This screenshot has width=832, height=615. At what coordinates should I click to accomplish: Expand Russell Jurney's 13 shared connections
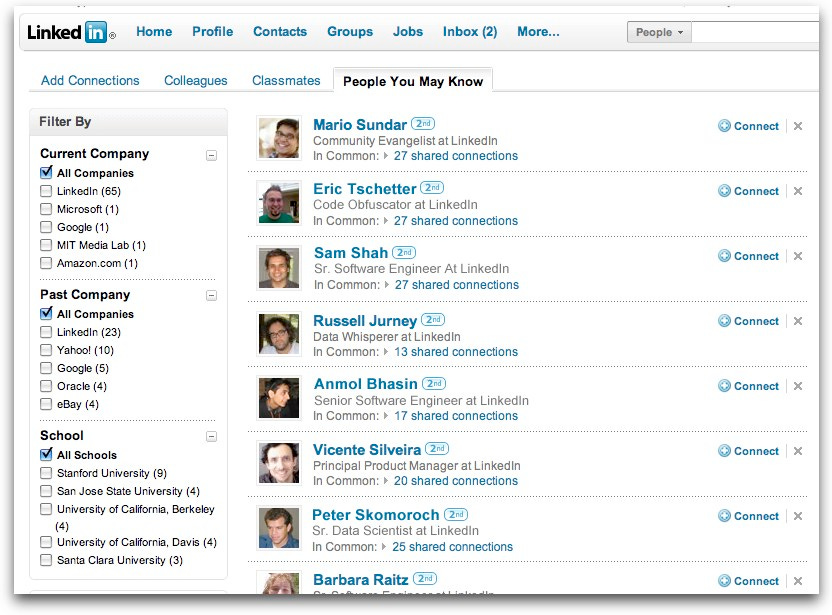tap(455, 352)
